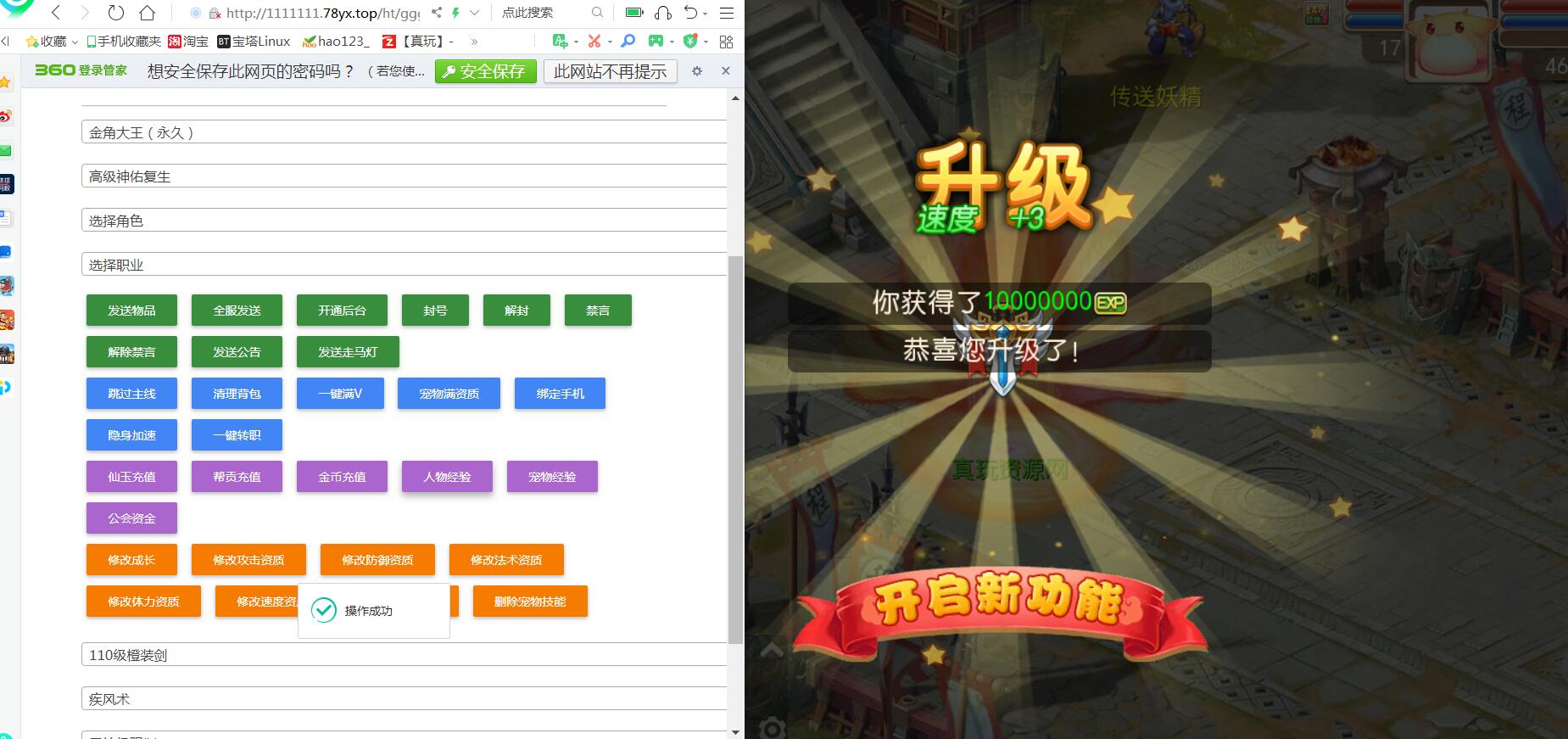Viewport: 1568px width, 739px height.
Task: Click the headphones icon in the toolbar
Action: [663, 13]
